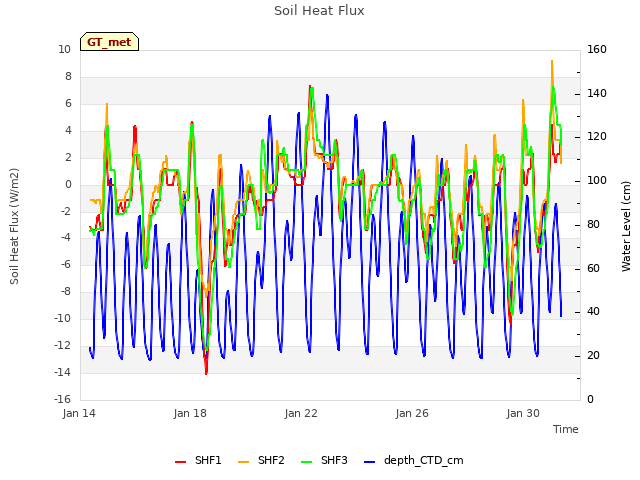Viewport: 640px width, 480px height.
Task: Toggle the SHF1 series in legend
Action: (198, 460)
